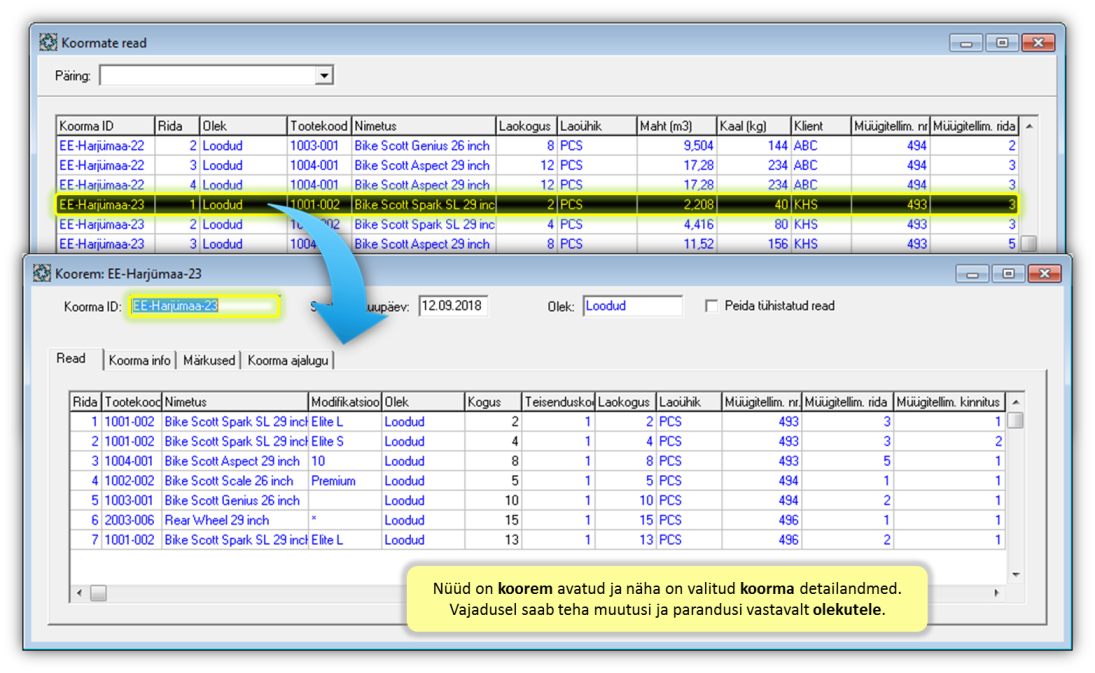
Task: Click the Olek field showing Loodud
Action: [x=633, y=306]
